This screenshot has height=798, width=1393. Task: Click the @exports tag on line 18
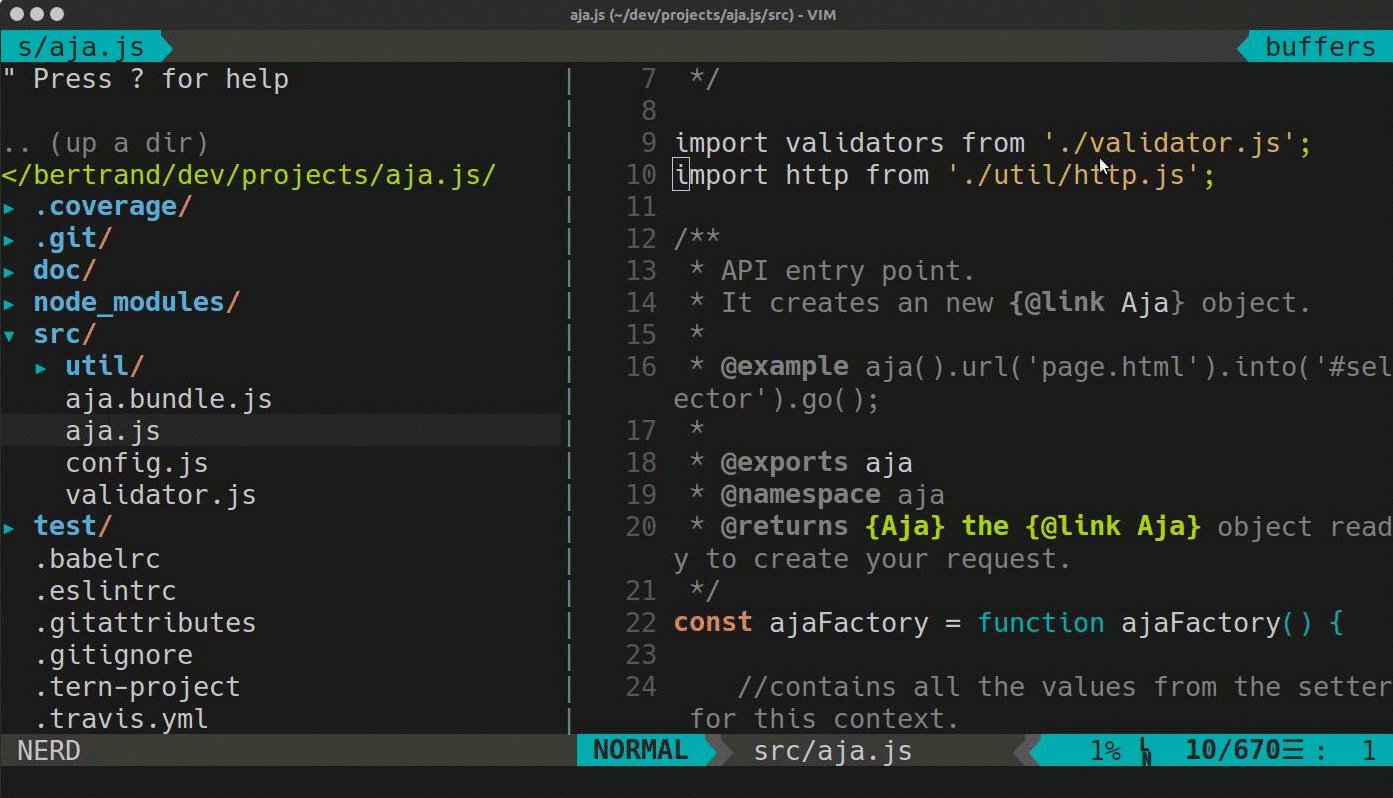[x=785, y=463]
